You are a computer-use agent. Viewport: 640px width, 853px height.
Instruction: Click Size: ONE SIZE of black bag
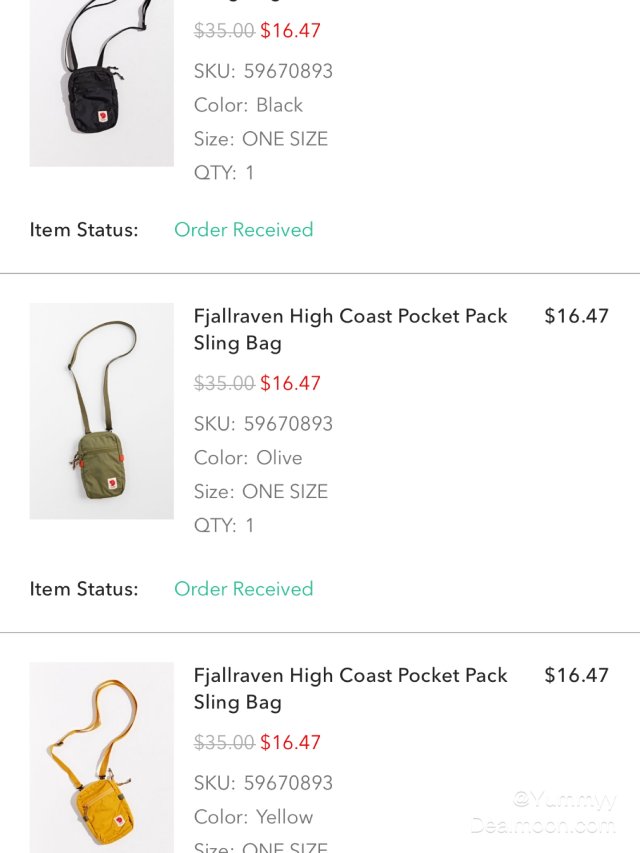point(260,139)
